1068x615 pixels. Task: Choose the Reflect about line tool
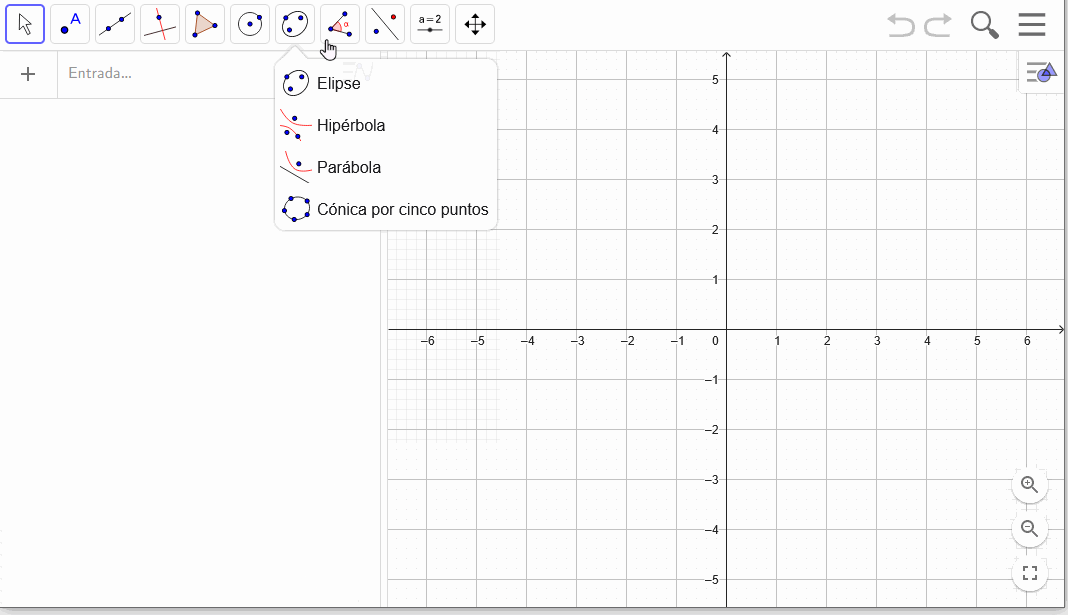tap(385, 25)
